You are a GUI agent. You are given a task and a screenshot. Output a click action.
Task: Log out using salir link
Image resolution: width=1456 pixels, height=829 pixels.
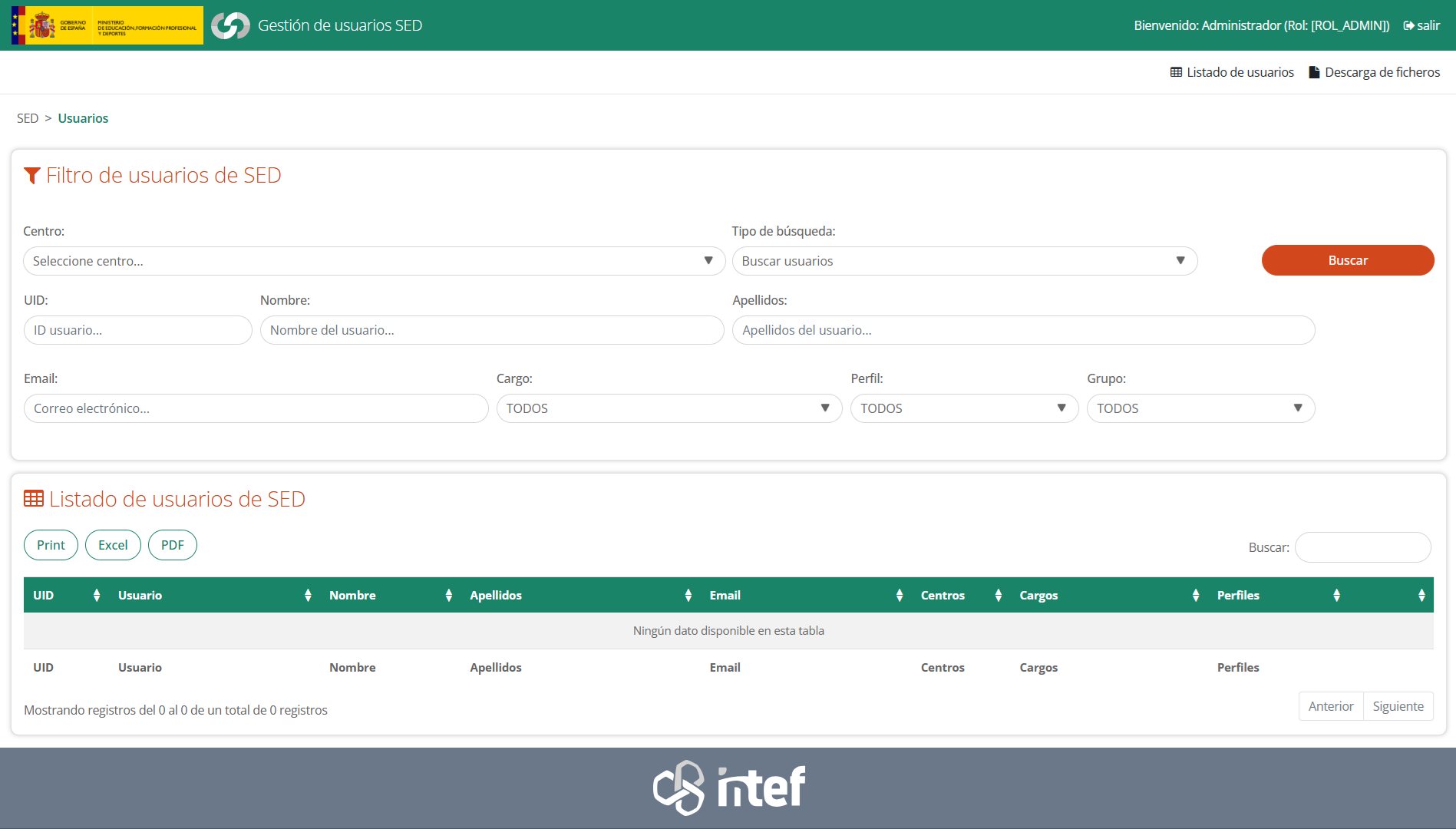pyautogui.click(x=1421, y=25)
